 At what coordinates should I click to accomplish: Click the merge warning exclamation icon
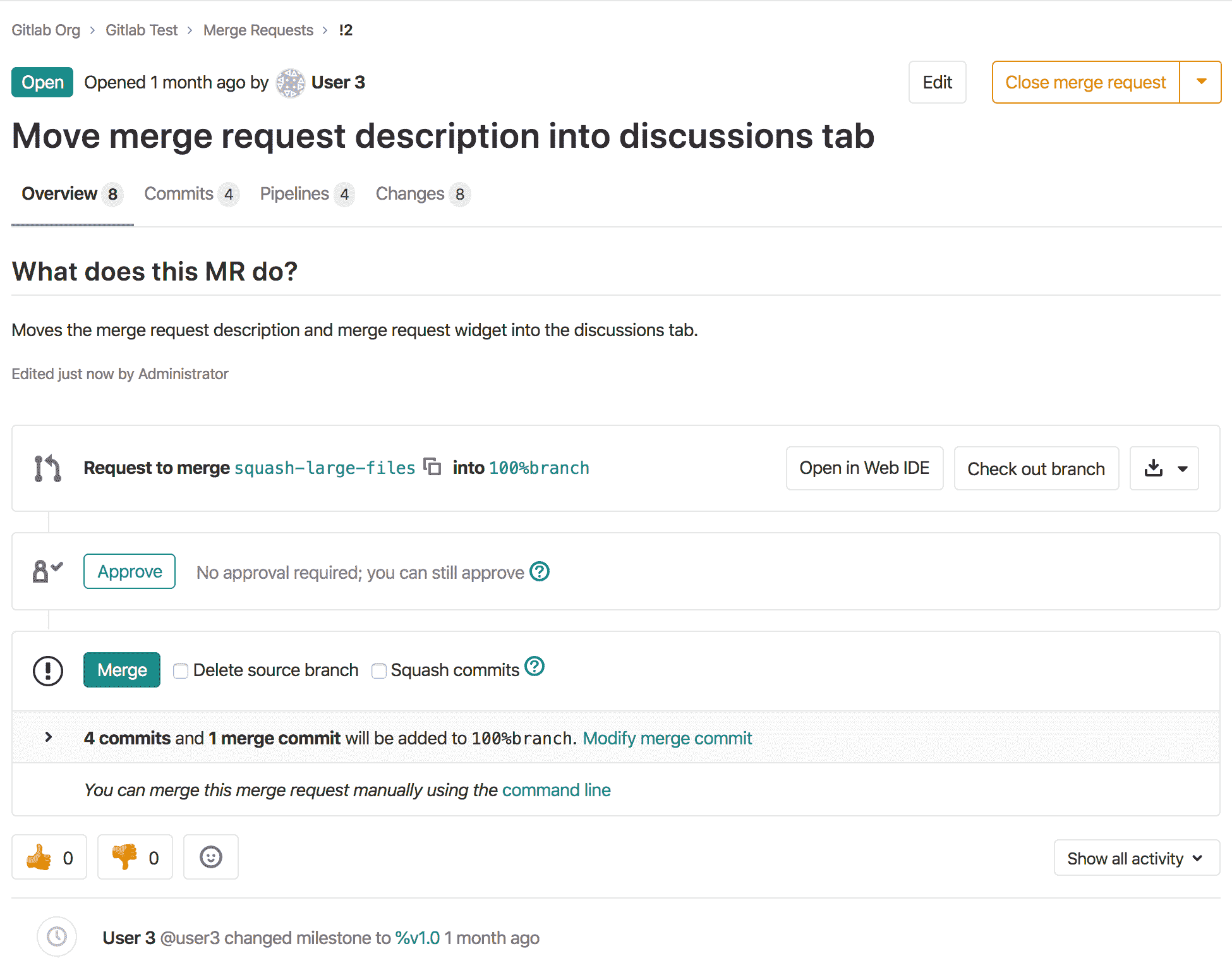click(48, 669)
